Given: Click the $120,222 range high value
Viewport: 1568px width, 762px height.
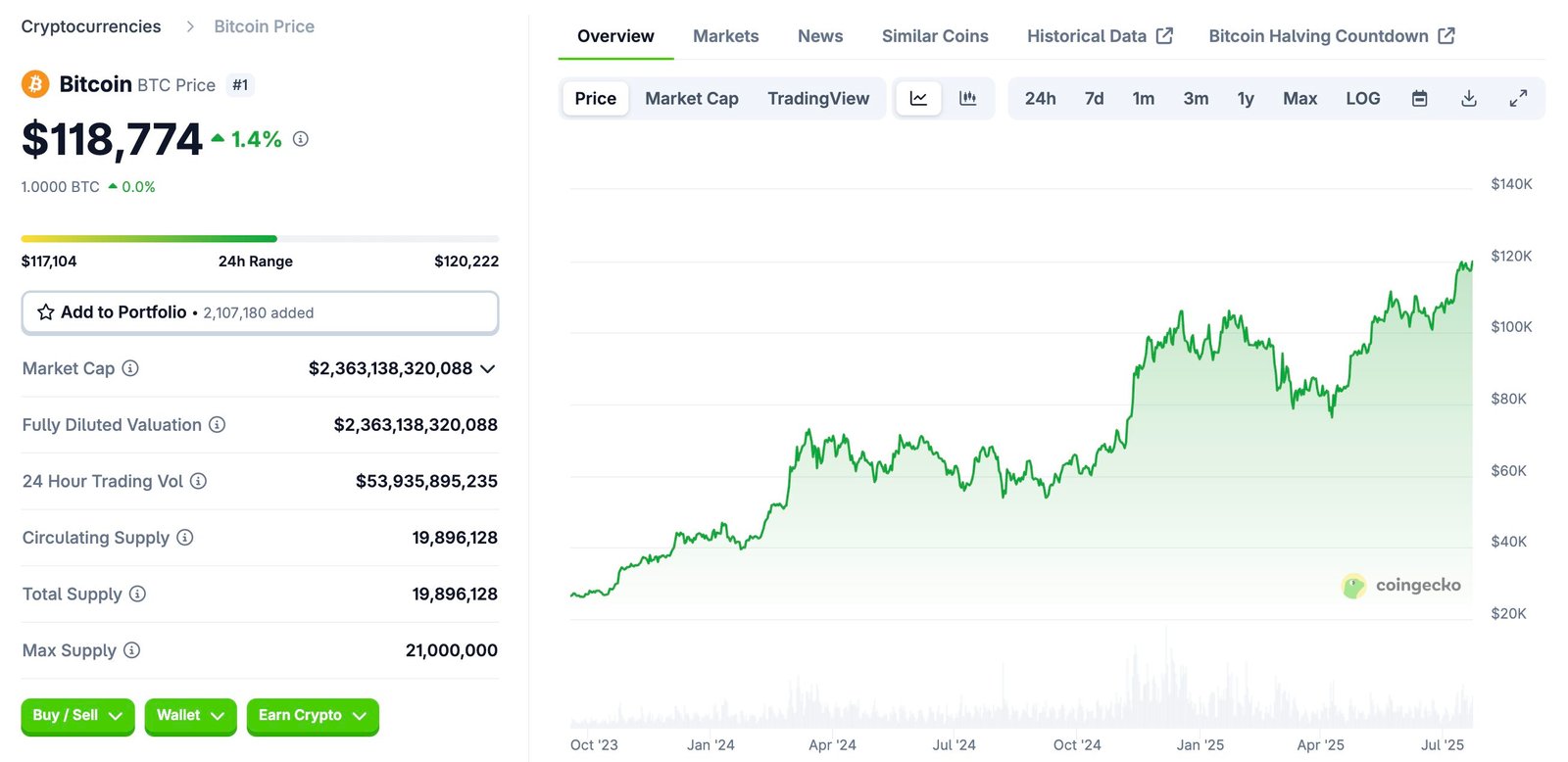Looking at the screenshot, I should point(466,262).
